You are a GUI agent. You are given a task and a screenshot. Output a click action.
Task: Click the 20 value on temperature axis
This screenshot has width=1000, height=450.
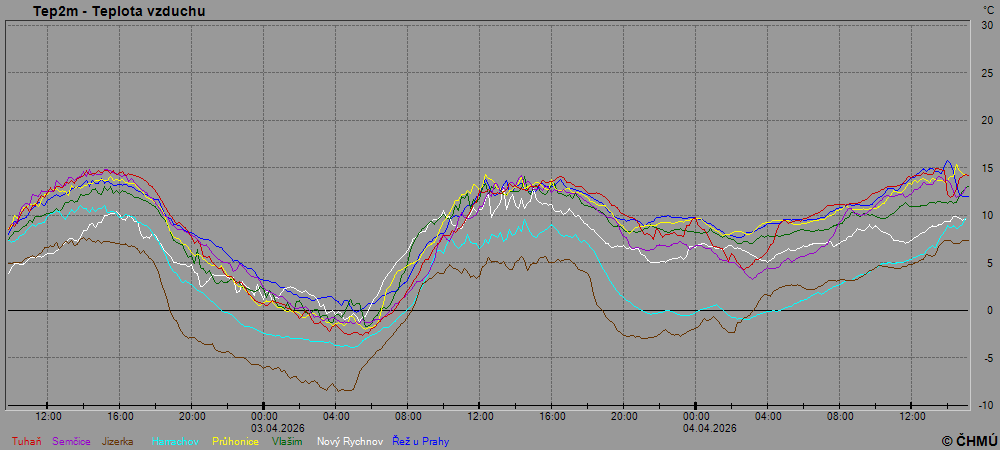[x=986, y=120]
